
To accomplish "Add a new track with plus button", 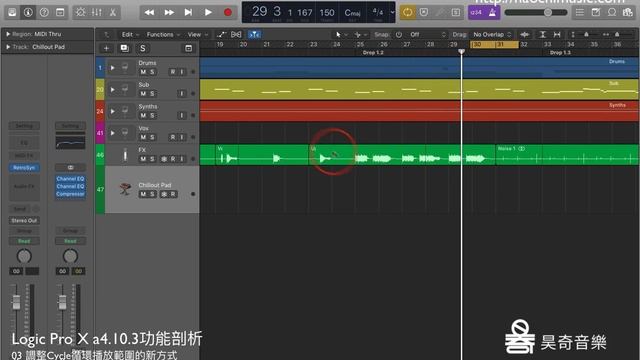I will point(106,49).
